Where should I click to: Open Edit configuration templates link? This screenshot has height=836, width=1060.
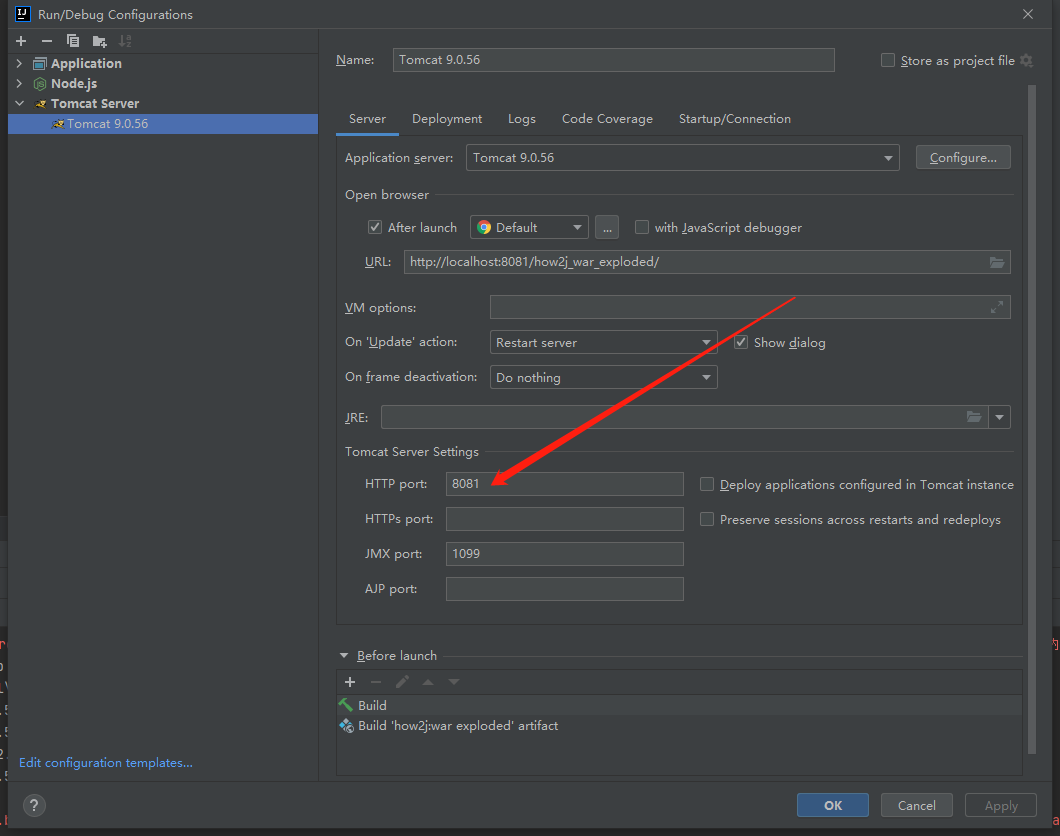coord(106,763)
